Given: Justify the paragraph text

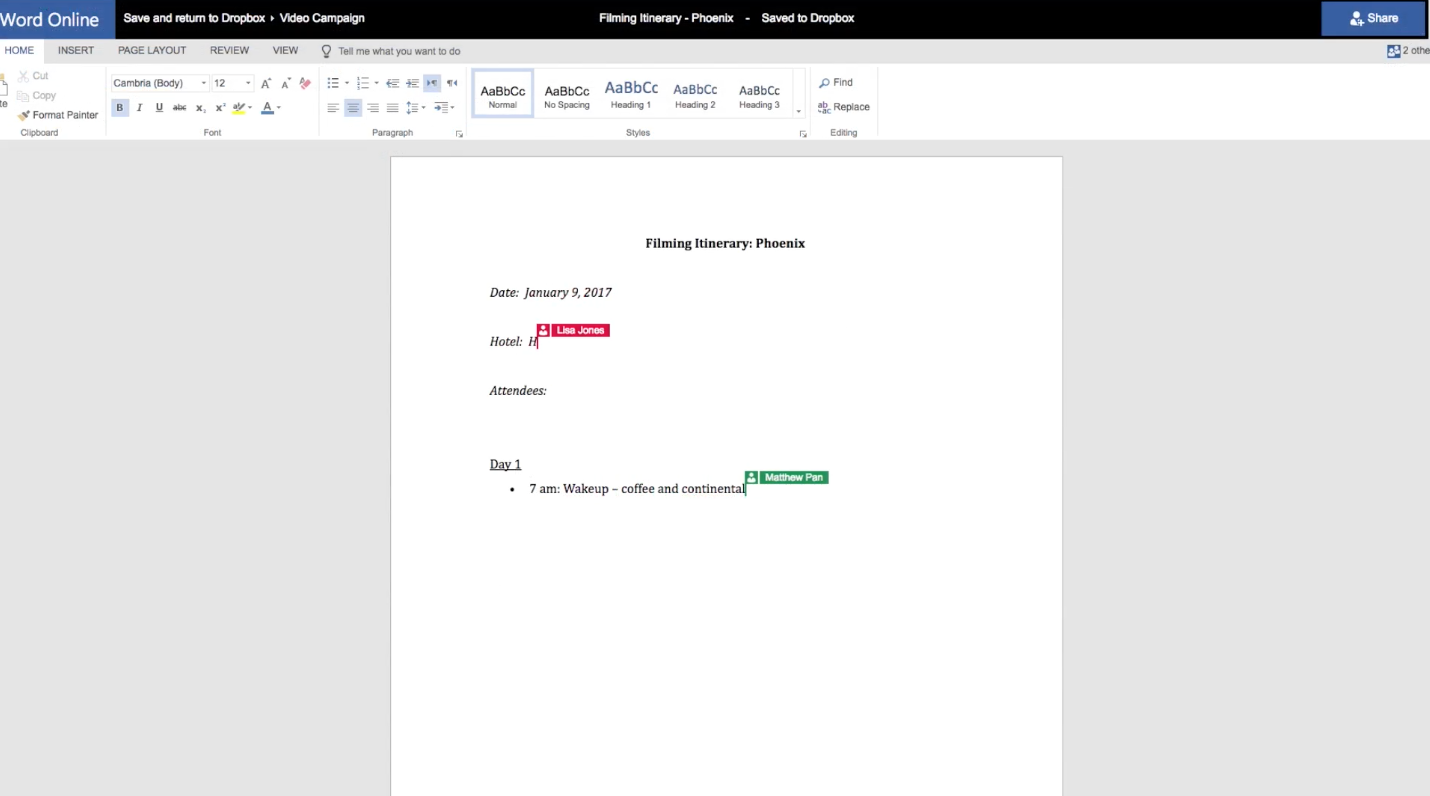Looking at the screenshot, I should [392, 108].
